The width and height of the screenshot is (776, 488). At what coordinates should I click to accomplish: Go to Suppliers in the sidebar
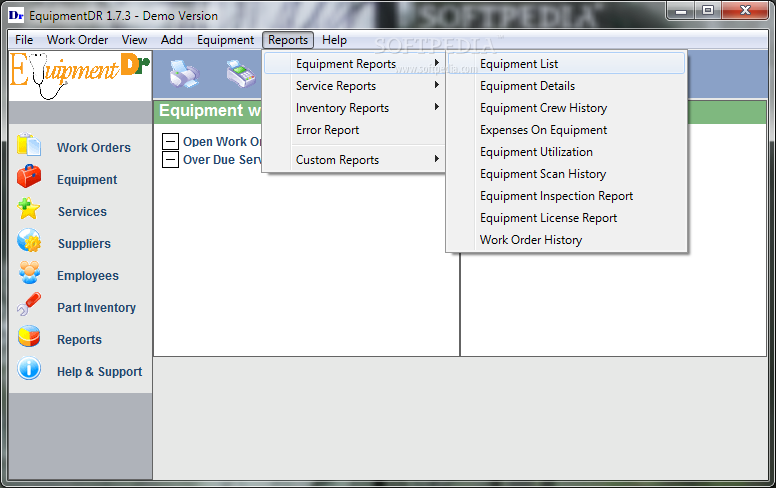click(84, 244)
